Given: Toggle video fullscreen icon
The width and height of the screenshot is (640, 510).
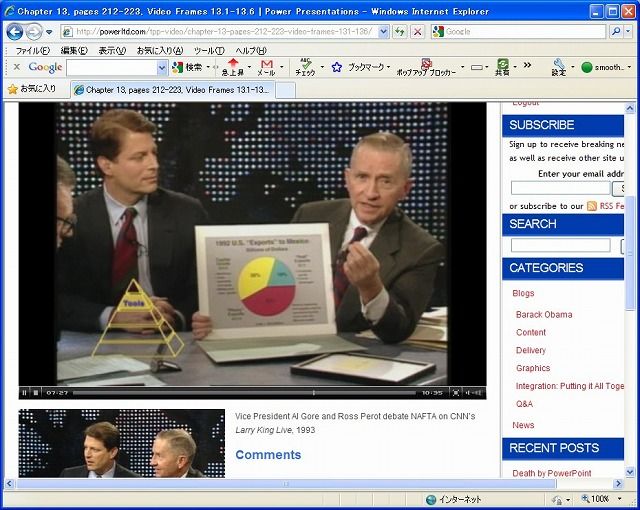Looking at the screenshot, I should coord(456,392).
